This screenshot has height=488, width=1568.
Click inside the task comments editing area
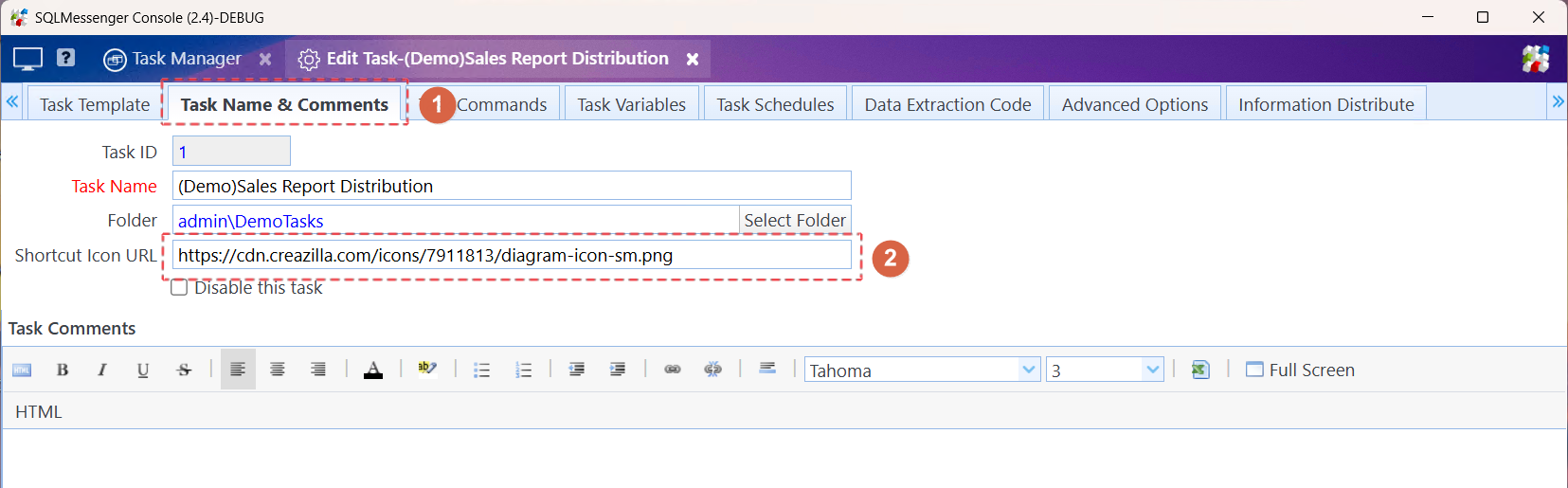pos(784,459)
